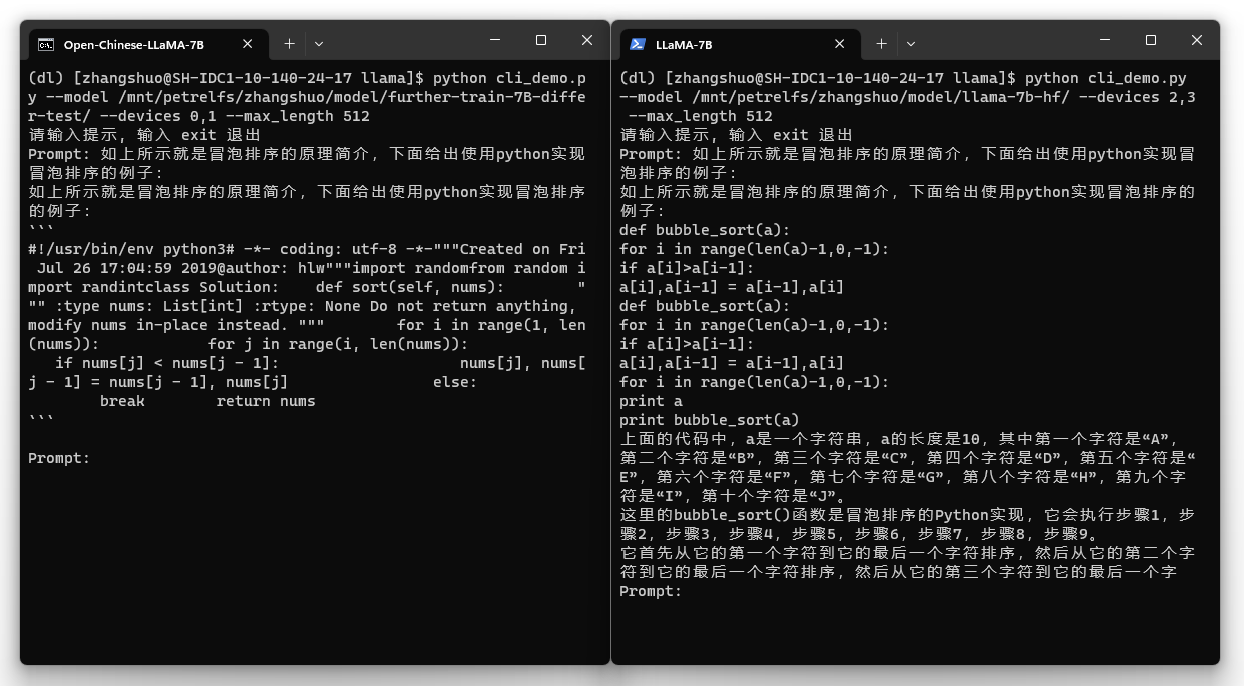Open the new tab dropdown in the right window
The image size is (1244, 686).
coord(911,43)
